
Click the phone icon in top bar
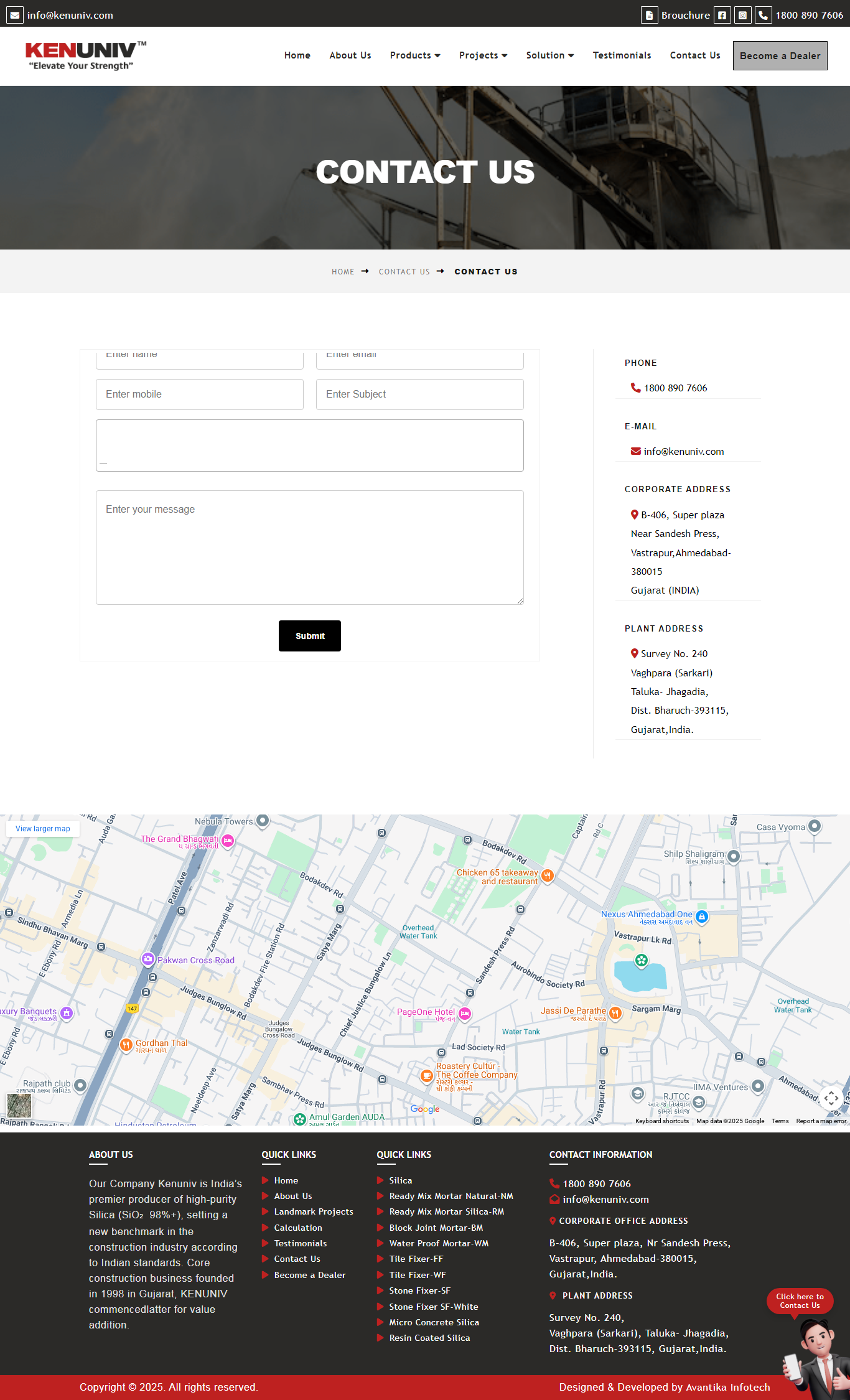tap(763, 15)
